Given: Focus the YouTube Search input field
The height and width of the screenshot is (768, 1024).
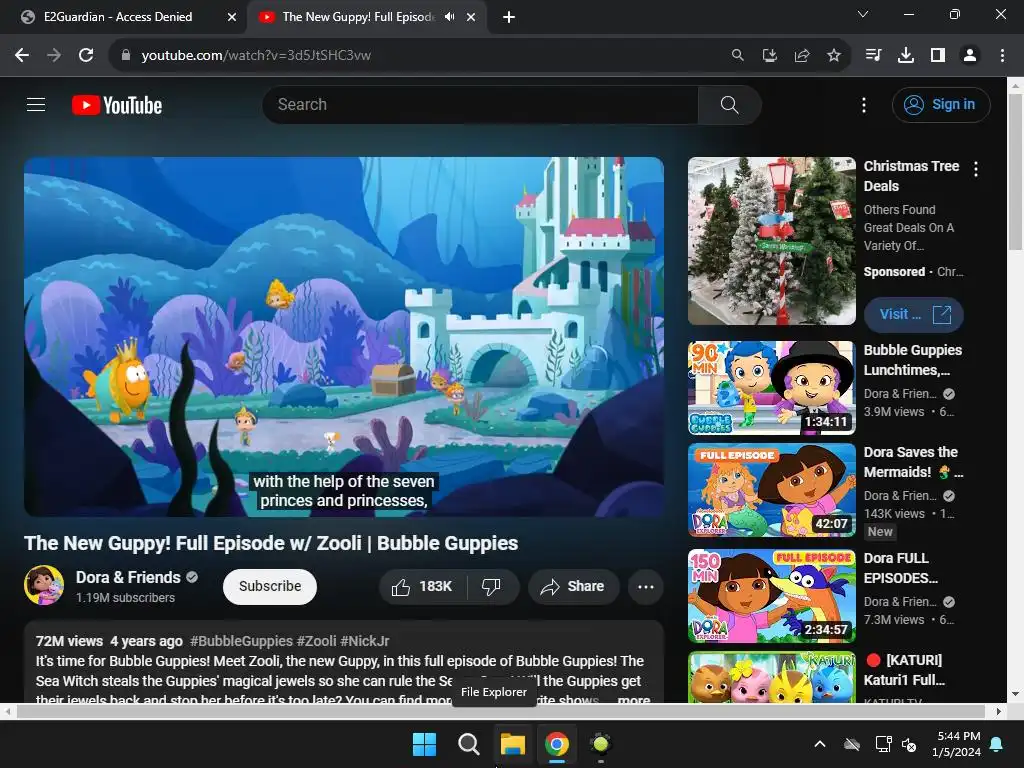Looking at the screenshot, I should pos(480,104).
